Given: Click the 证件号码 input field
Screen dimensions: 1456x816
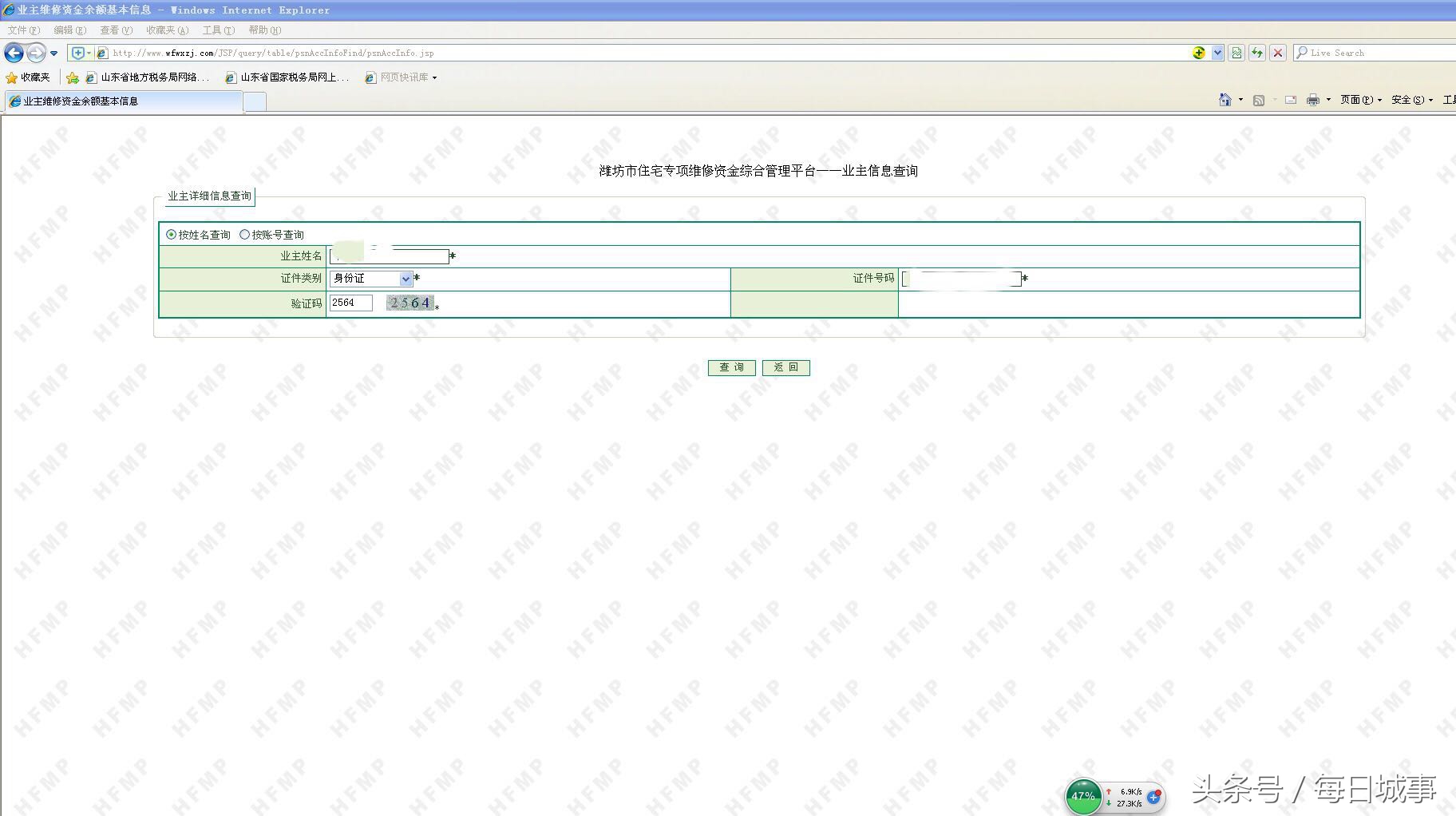Looking at the screenshot, I should (x=961, y=279).
